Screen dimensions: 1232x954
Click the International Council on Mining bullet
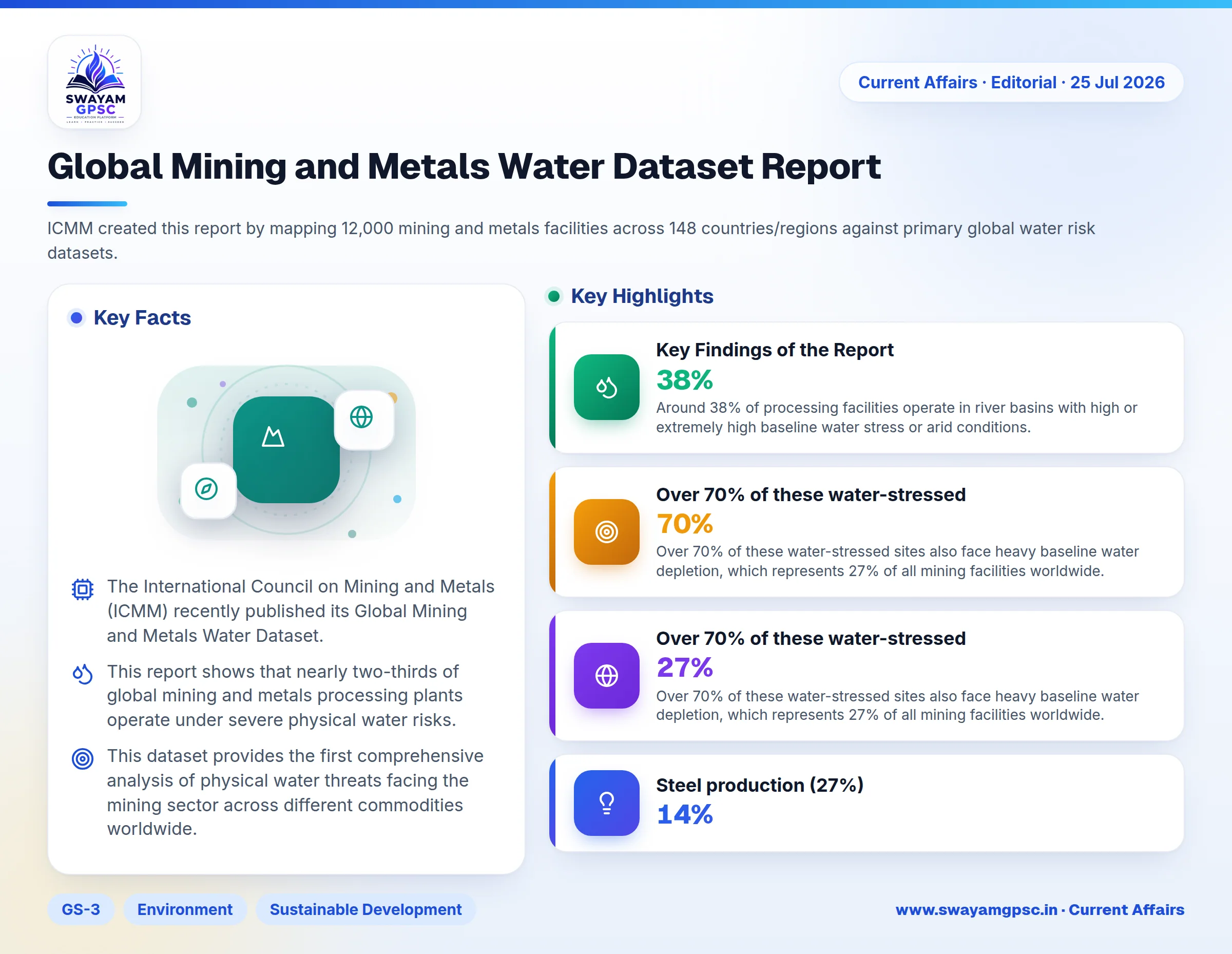[301, 611]
